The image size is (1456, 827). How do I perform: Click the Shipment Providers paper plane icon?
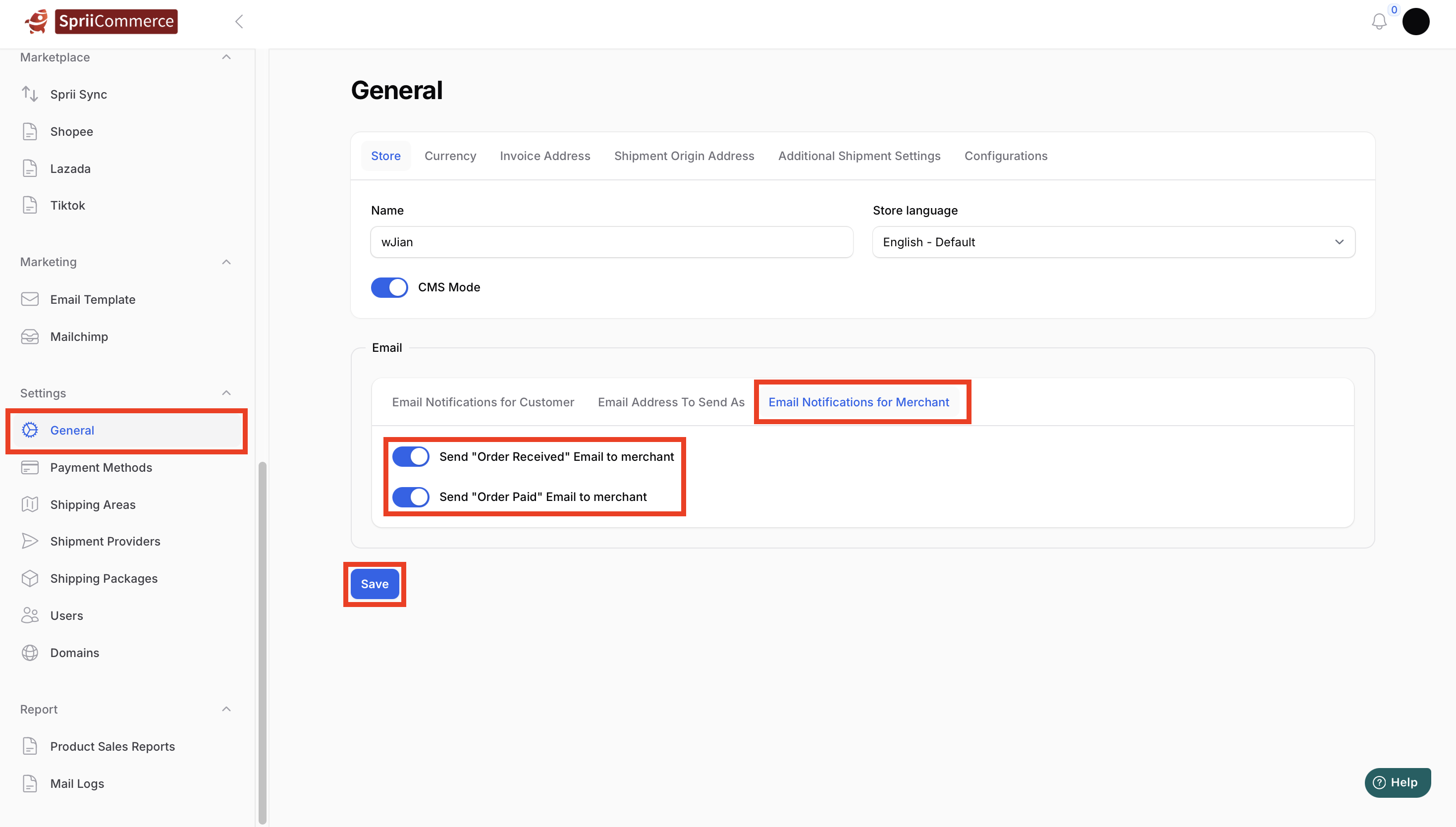(x=30, y=541)
